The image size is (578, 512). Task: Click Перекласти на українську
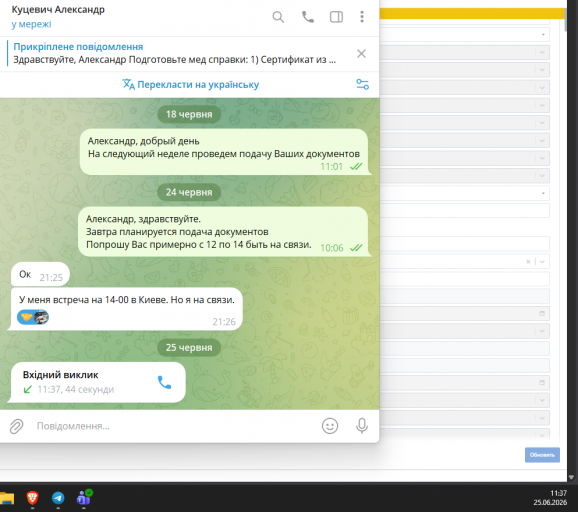pyautogui.click(x=191, y=84)
